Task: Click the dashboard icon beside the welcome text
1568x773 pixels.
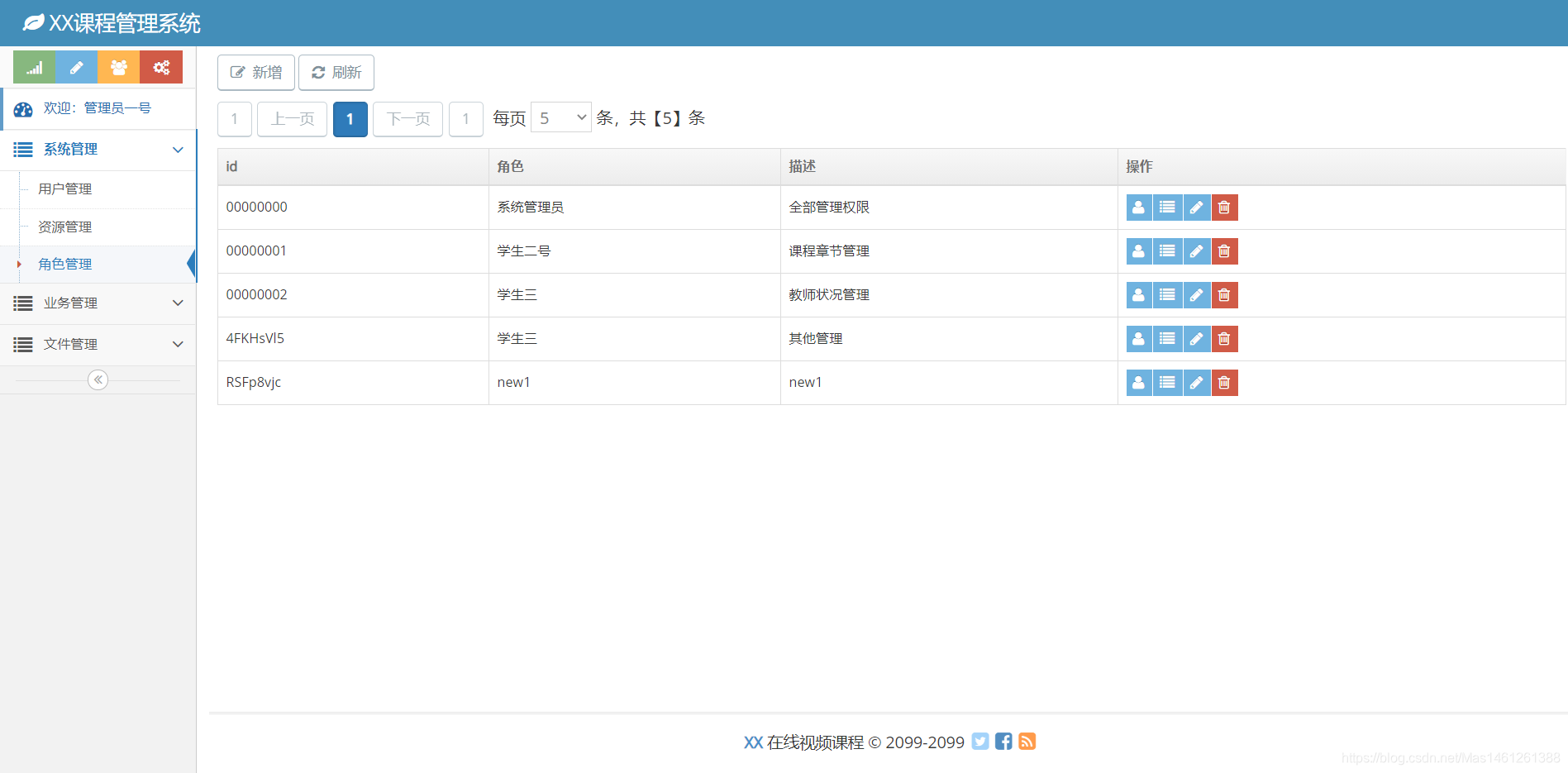Action: 23,109
